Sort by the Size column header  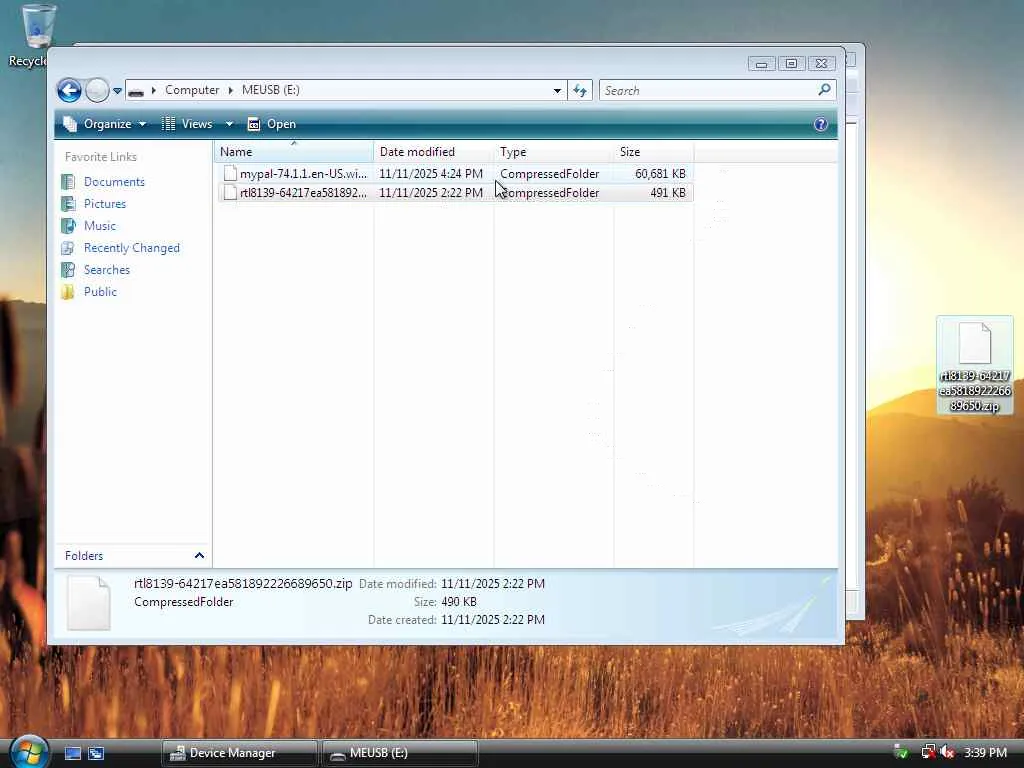[x=654, y=152]
